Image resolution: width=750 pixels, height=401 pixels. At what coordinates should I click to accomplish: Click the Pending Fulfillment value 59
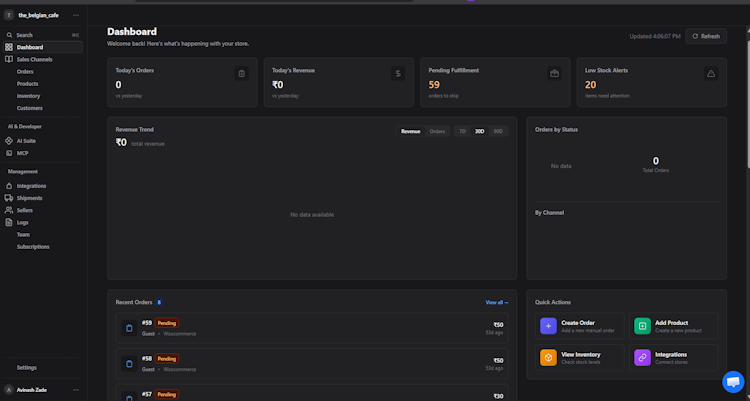[x=434, y=85]
